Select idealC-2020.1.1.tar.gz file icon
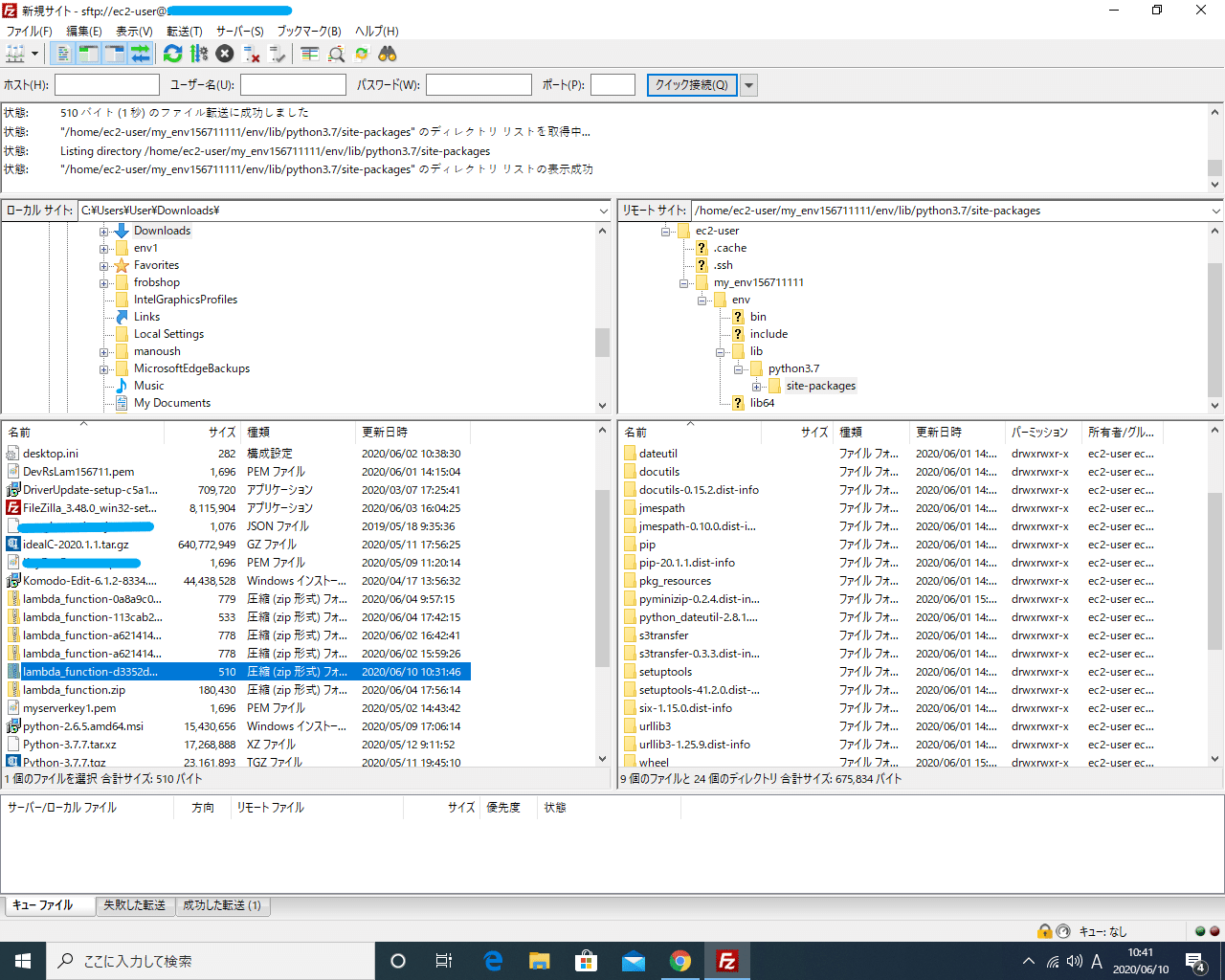Image resolution: width=1225 pixels, height=980 pixels. 13,545
